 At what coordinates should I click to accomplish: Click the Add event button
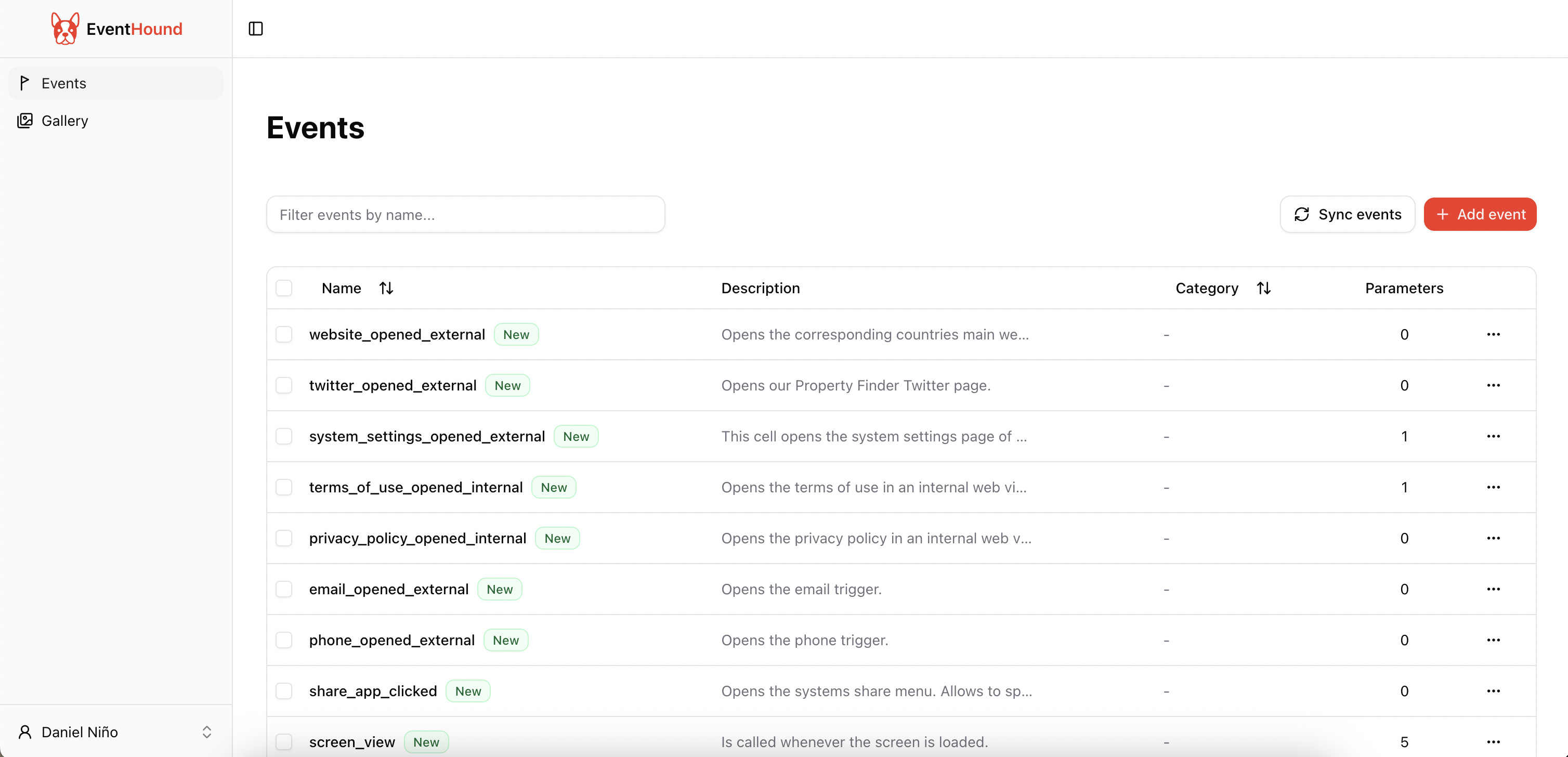[x=1480, y=214]
